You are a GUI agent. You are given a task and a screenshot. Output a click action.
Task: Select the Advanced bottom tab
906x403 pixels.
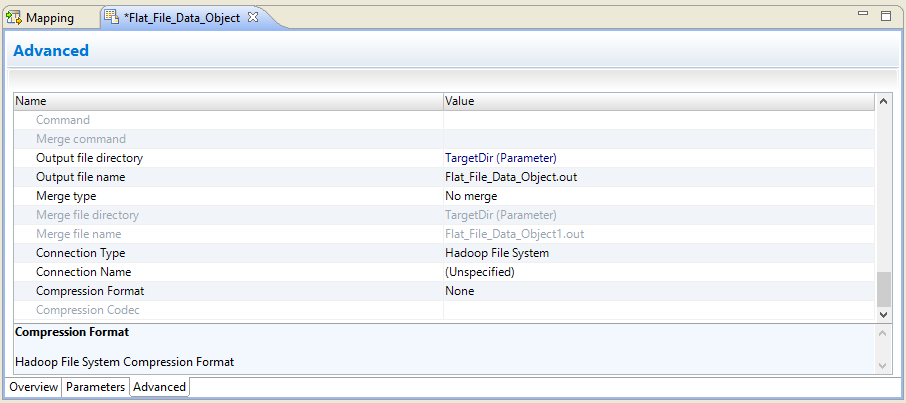point(159,387)
